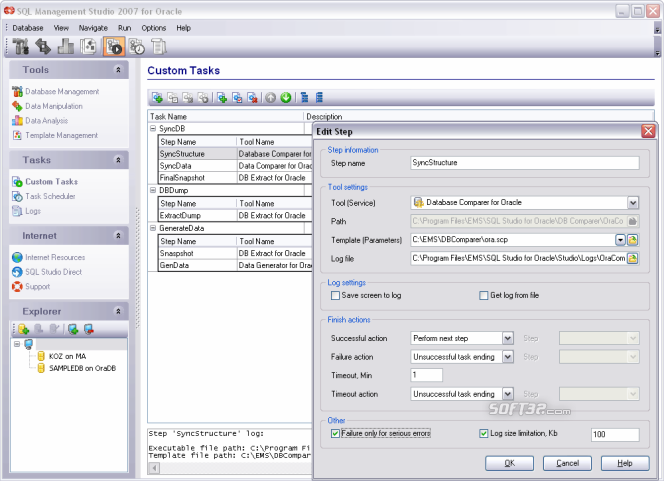The image size is (664, 481).
Task: Uncheck Log size limitation checkbox
Action: point(484,434)
